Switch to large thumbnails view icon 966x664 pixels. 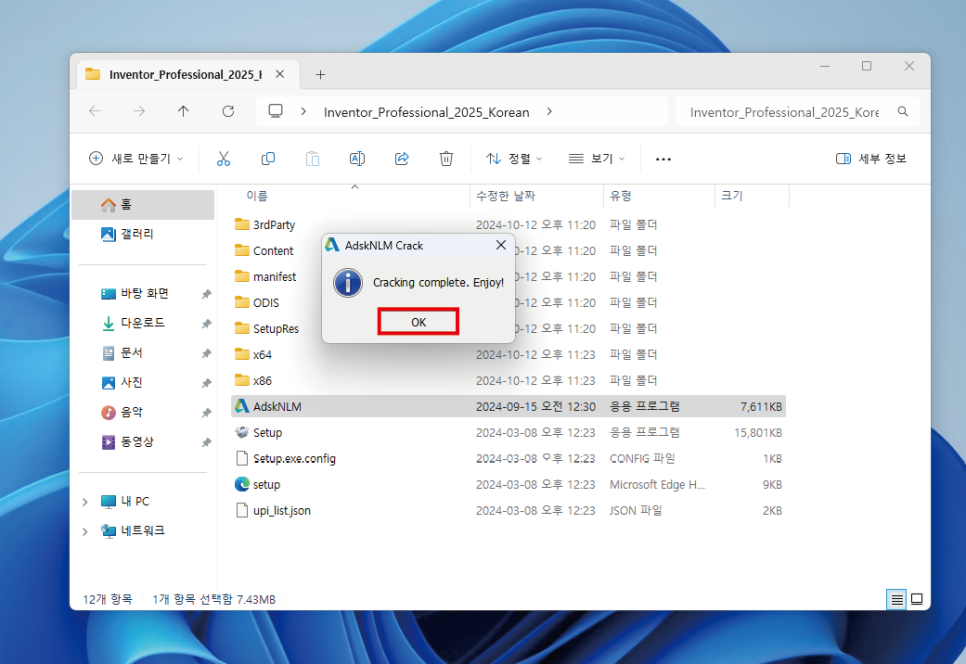[x=917, y=599]
